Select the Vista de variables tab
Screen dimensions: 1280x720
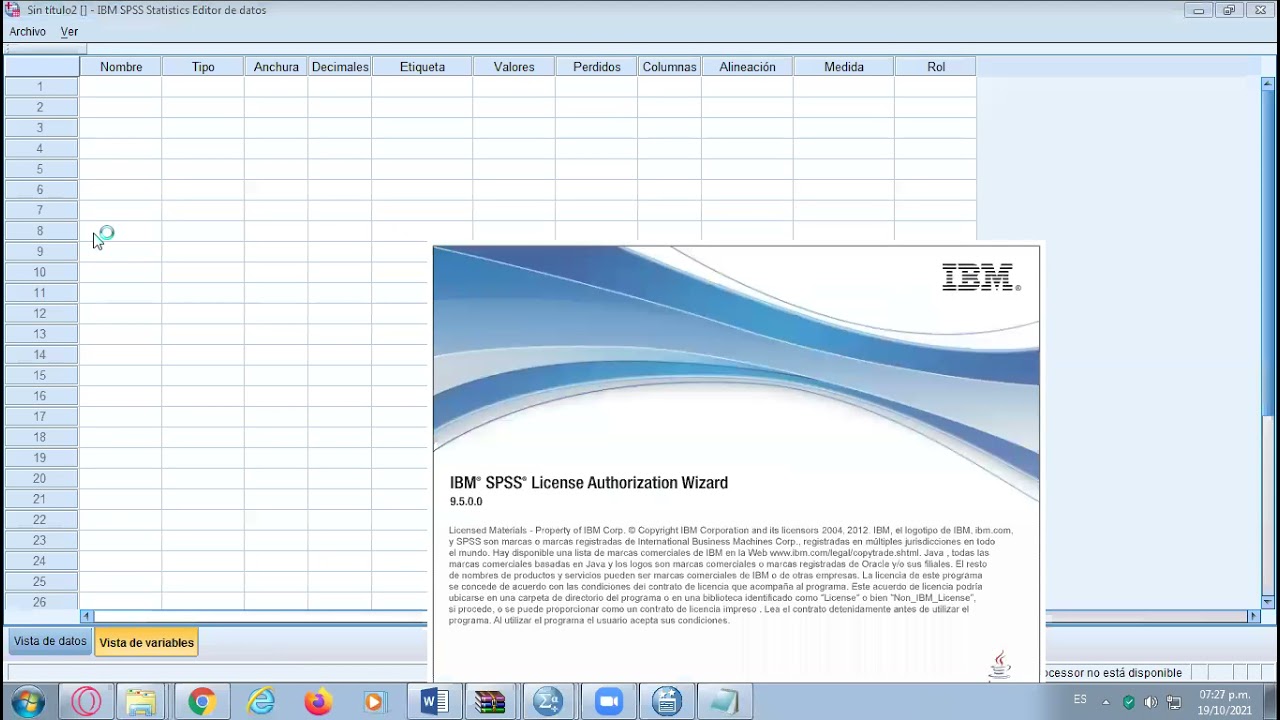[x=147, y=642]
